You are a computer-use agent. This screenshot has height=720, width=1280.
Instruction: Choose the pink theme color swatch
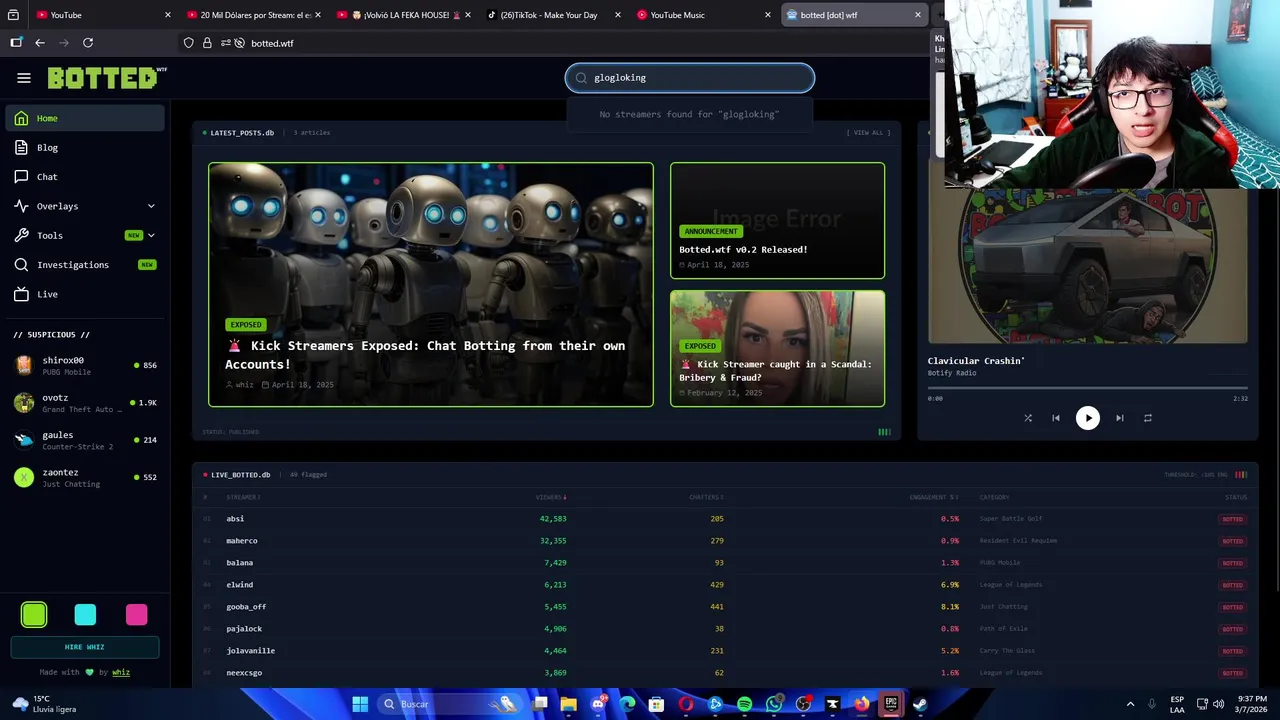(136, 614)
